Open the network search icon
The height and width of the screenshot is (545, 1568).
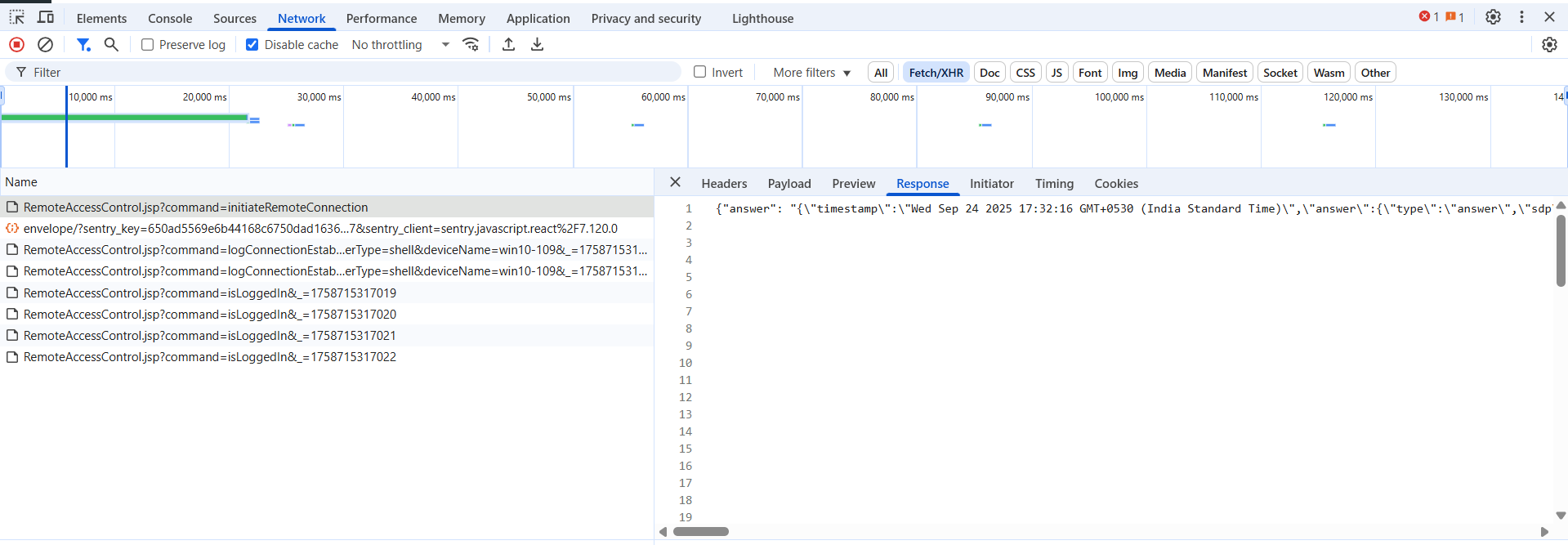[112, 45]
